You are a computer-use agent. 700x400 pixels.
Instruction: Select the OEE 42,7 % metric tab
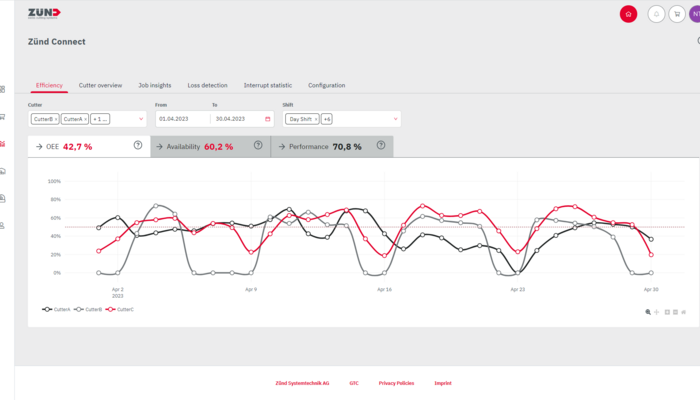point(89,146)
